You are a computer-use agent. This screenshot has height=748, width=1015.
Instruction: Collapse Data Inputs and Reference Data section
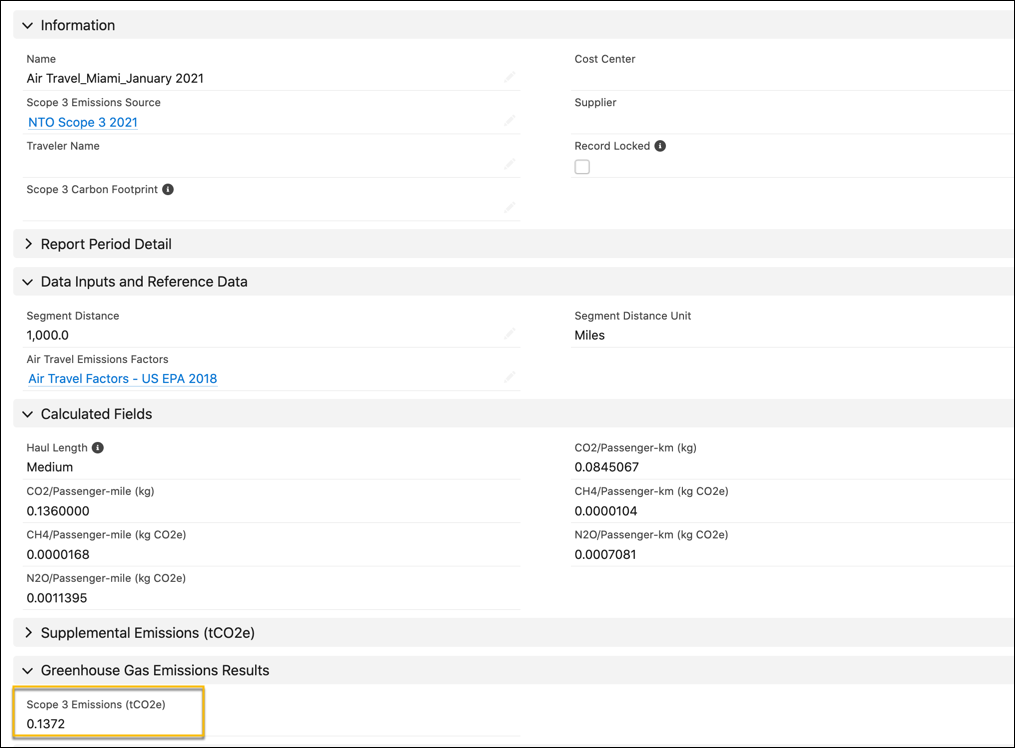click(x=27, y=281)
